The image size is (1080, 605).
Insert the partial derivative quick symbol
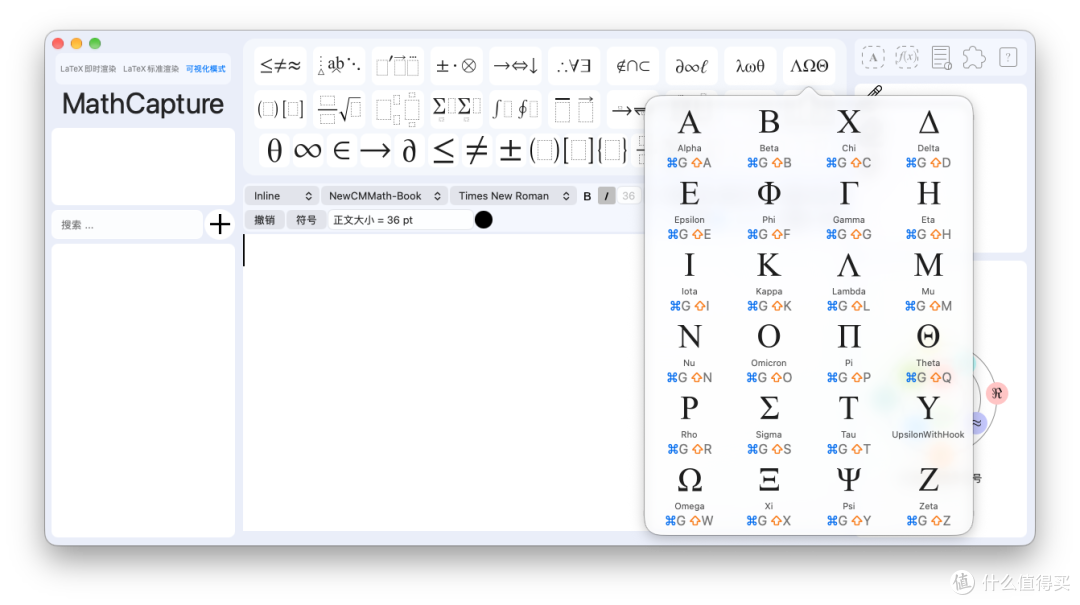[x=409, y=150]
